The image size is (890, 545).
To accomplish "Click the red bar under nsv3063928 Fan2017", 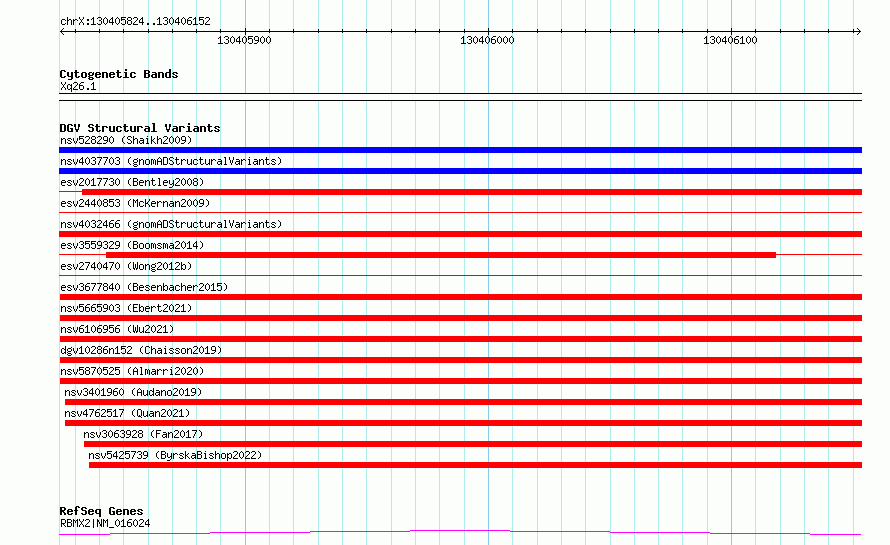I will 473,444.
